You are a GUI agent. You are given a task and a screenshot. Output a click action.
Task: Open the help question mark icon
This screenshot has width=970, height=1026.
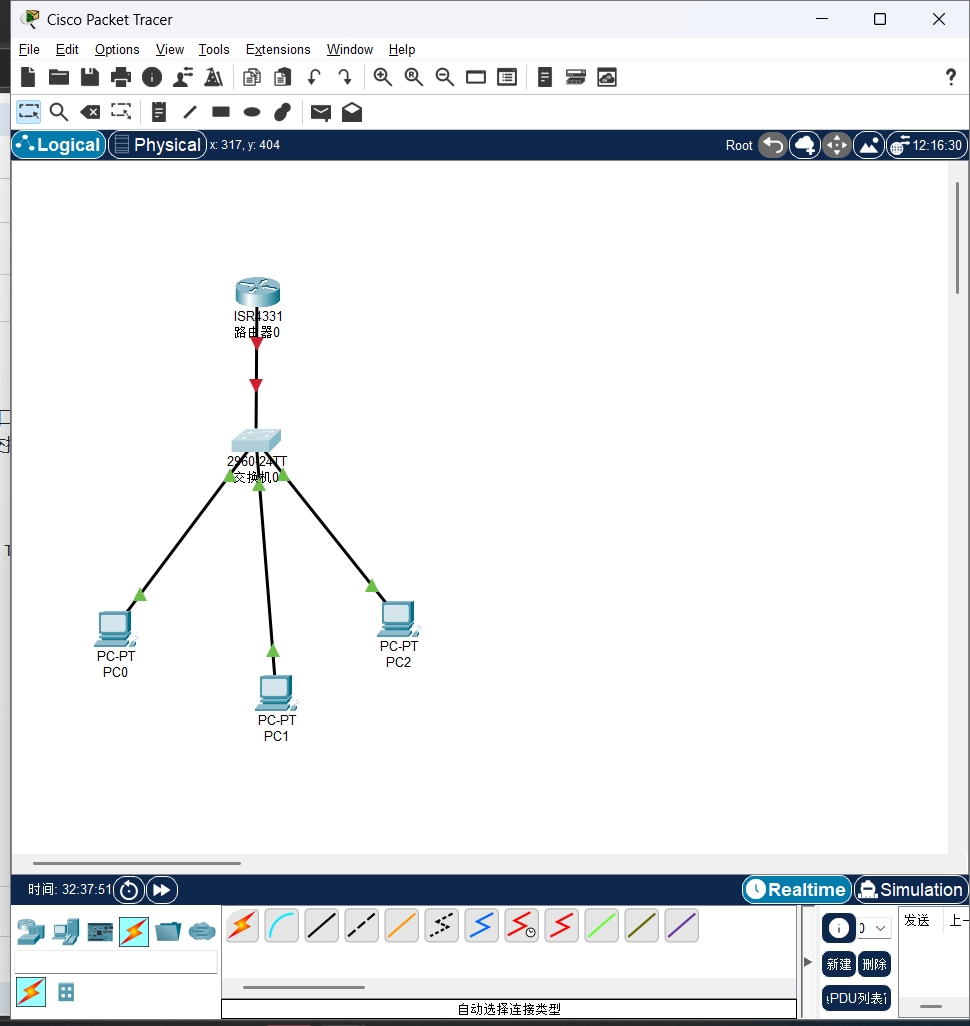tap(951, 77)
